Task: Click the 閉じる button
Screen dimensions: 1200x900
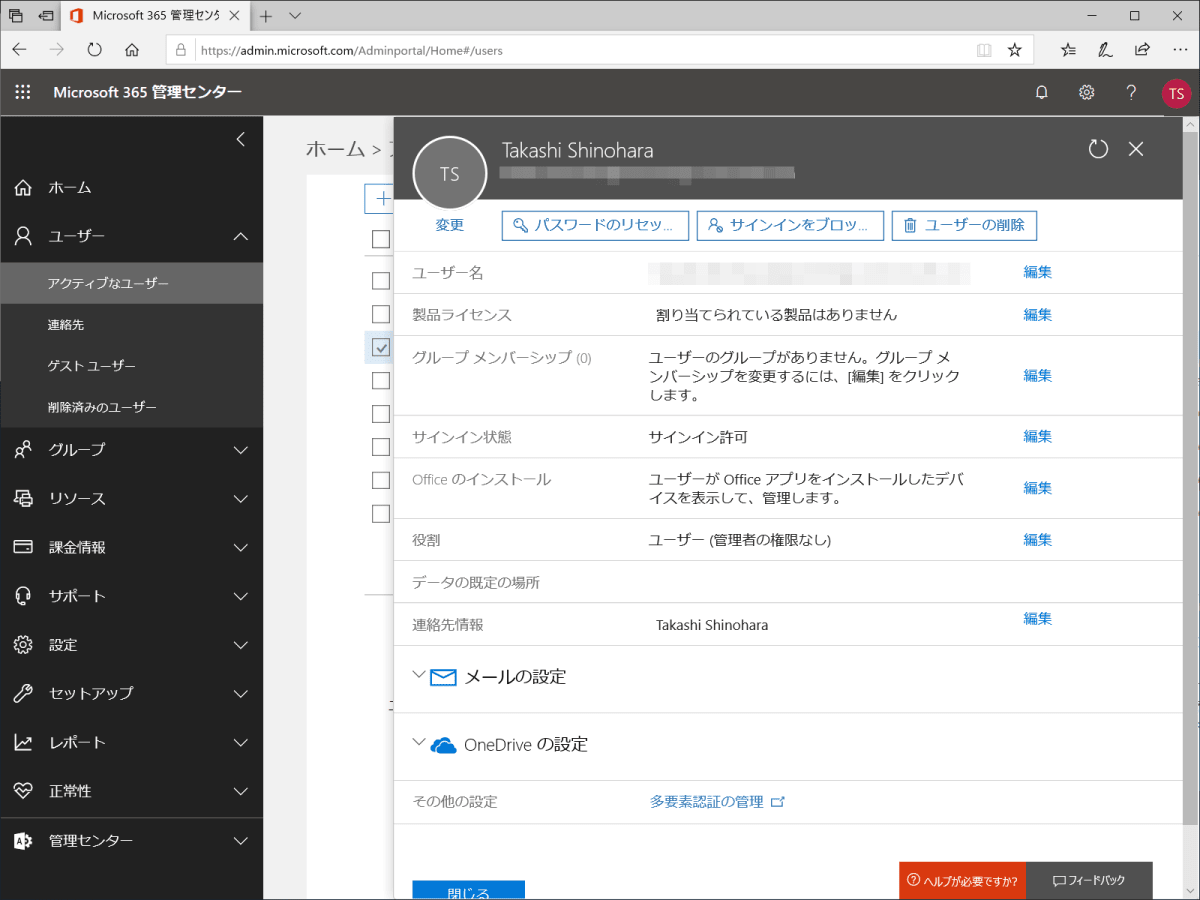Action: point(468,890)
